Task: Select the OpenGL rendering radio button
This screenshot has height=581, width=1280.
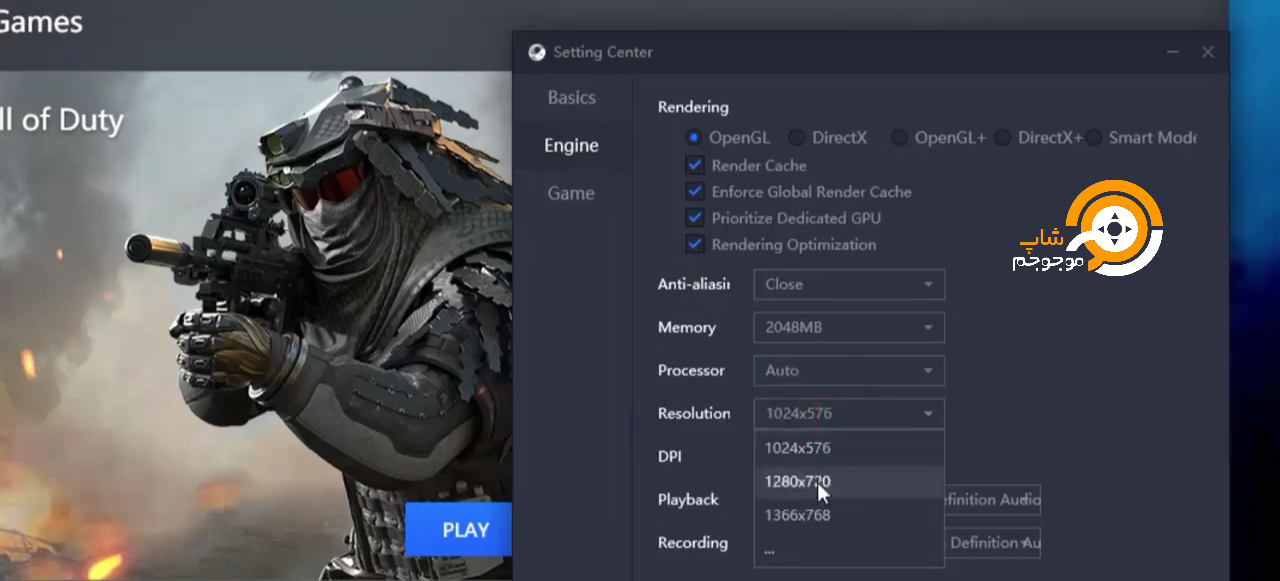Action: point(693,138)
